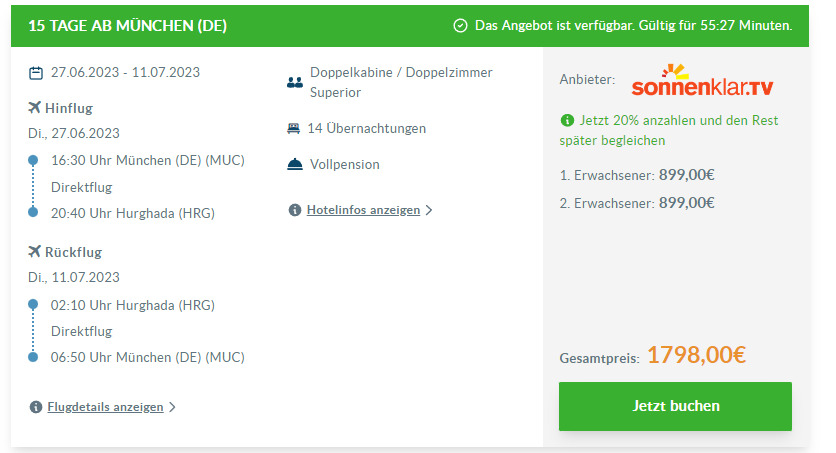Viewport: 836px width, 453px height.
Task: Click the return arrival dot for München 06:50
Action: [x=33, y=357]
